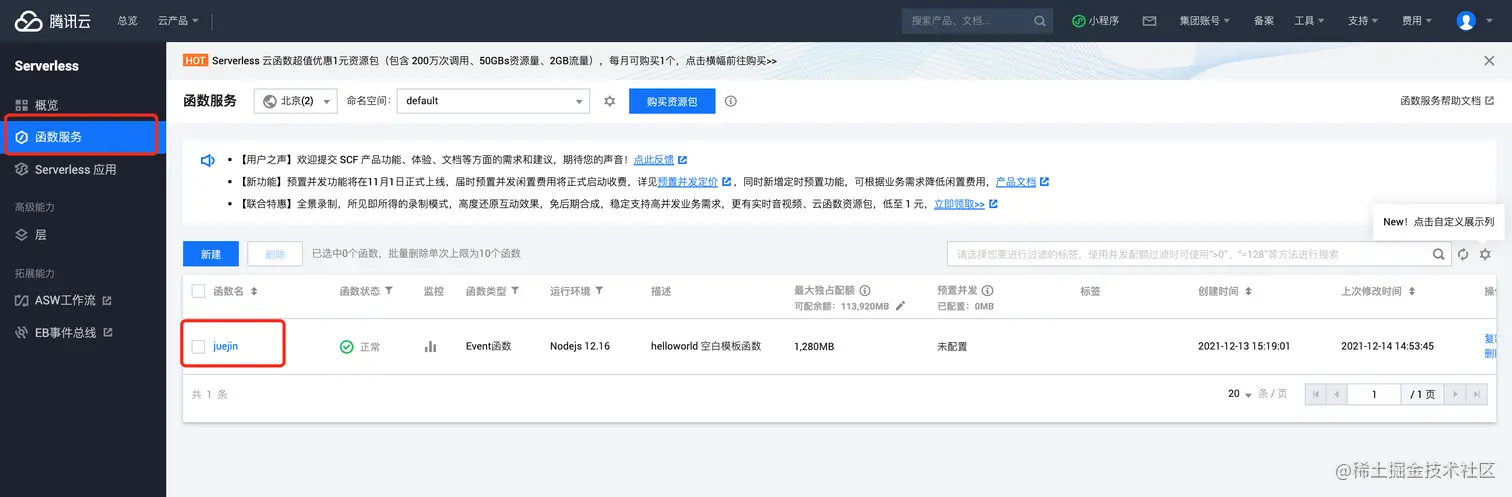Select 函数服务 in the sidebar
This screenshot has height=497, width=1512.
(x=81, y=137)
